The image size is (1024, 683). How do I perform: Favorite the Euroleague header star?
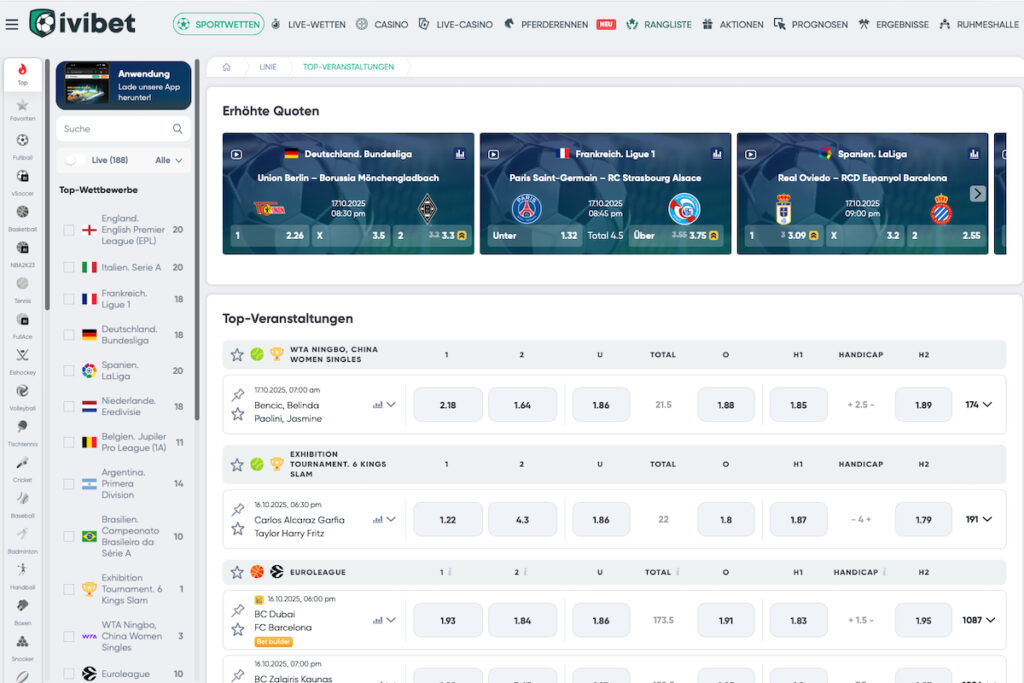point(237,572)
